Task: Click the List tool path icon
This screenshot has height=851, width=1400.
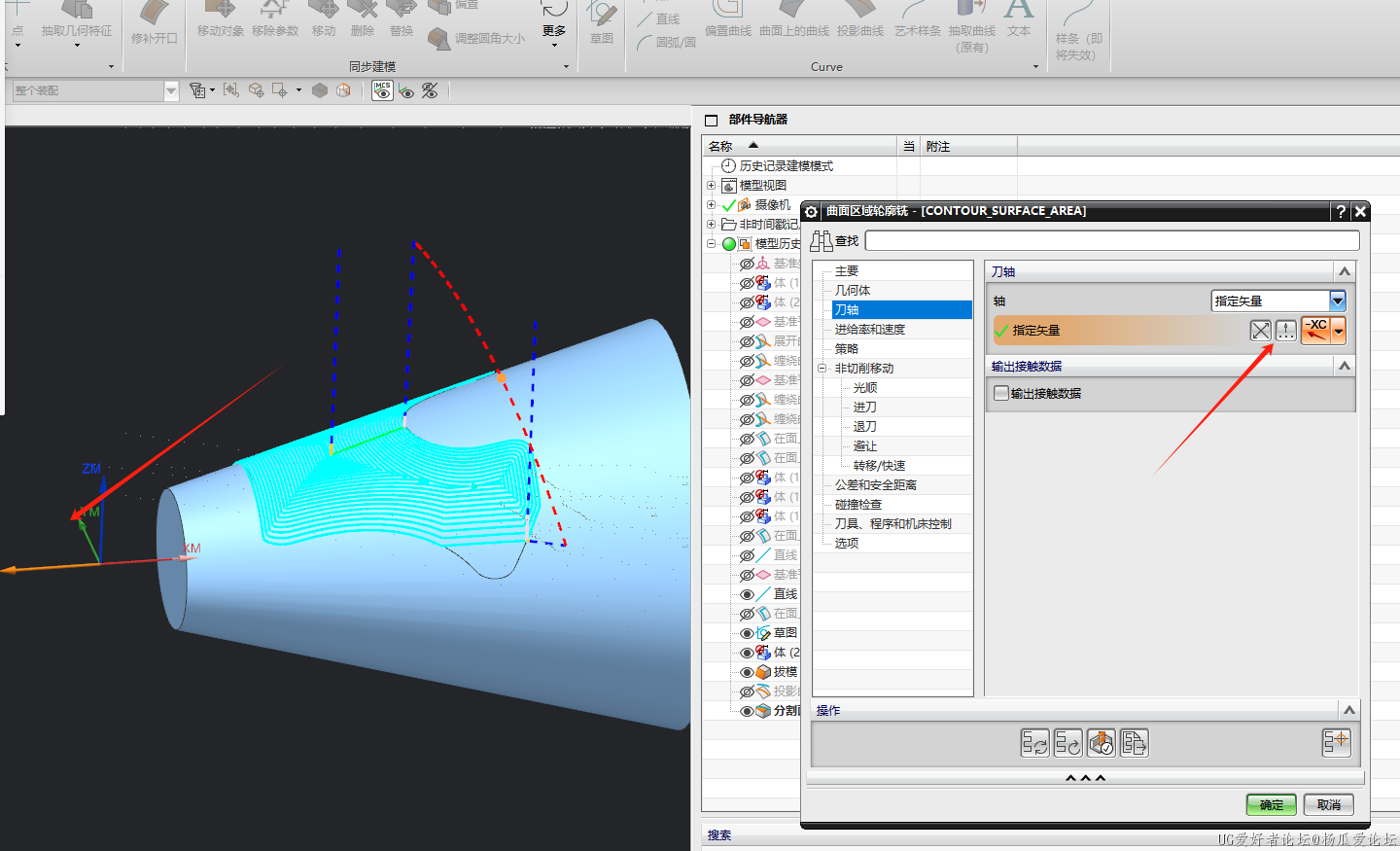Action: pyautogui.click(x=1134, y=743)
